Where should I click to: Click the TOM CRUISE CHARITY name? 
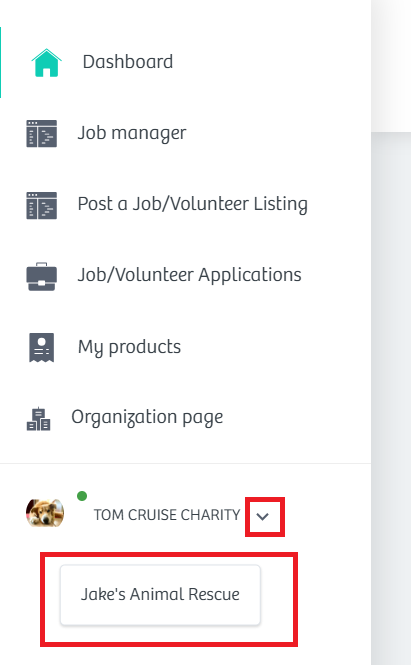[x=167, y=515]
